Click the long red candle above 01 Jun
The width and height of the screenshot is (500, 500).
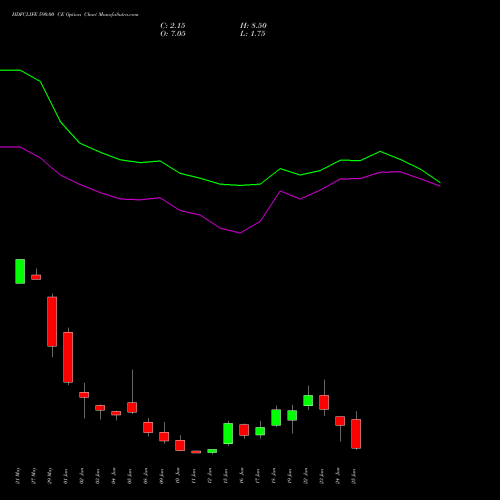point(68,357)
